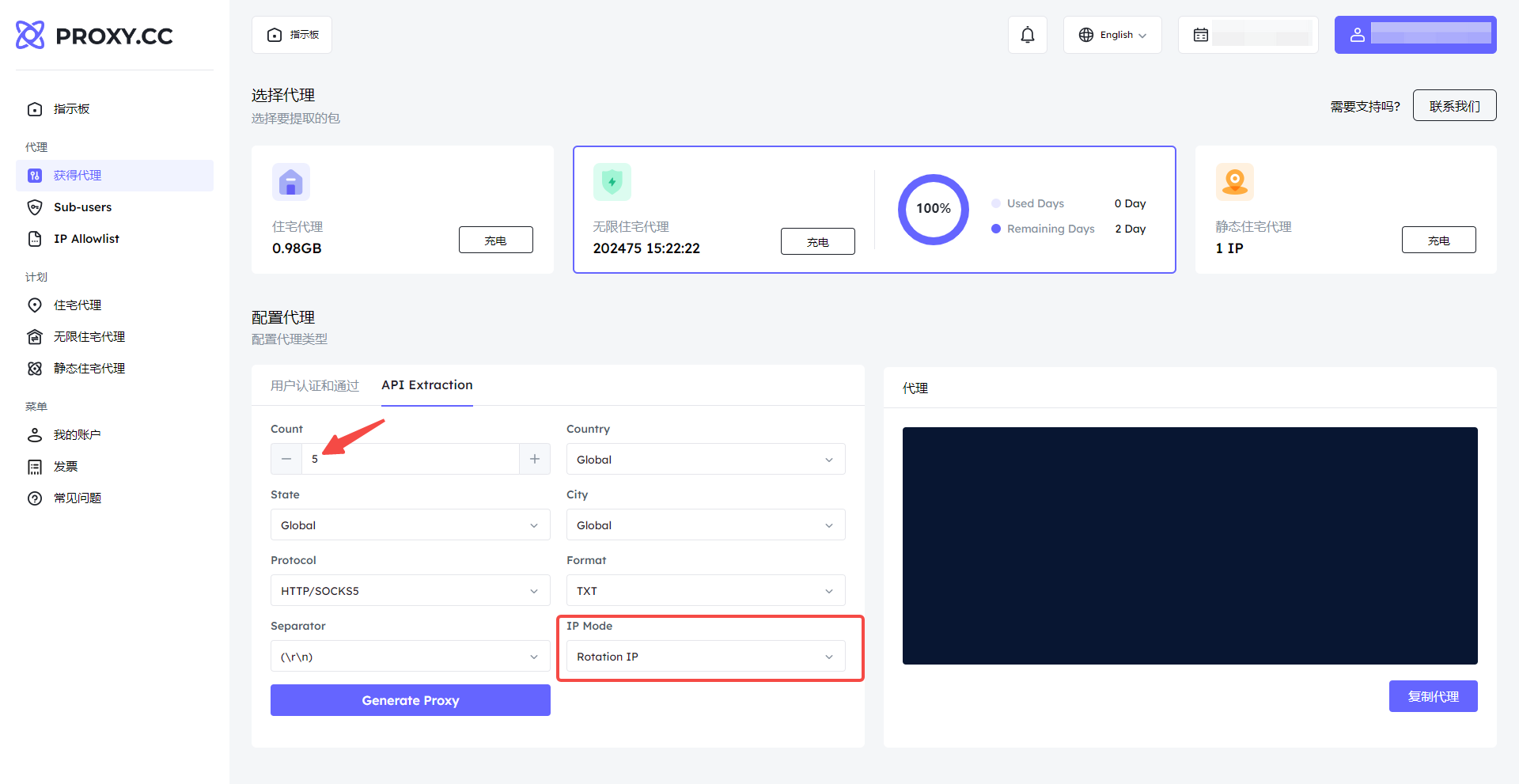Open 我的账户 account page

[x=115, y=435]
